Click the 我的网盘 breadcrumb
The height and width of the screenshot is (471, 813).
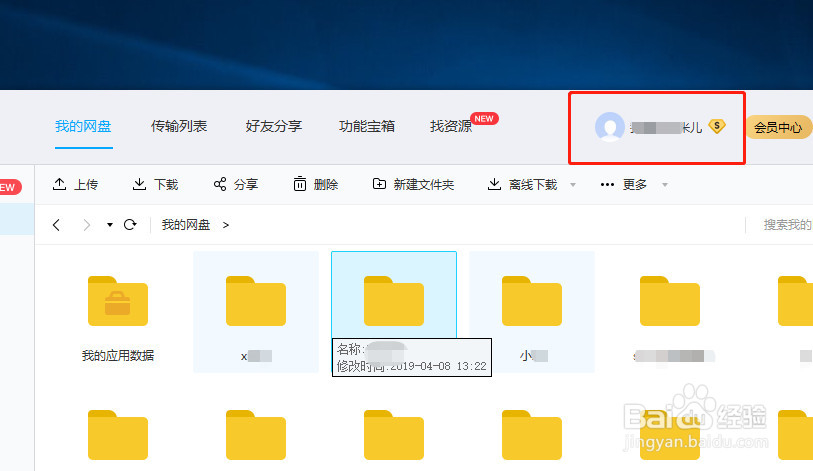[x=186, y=225]
